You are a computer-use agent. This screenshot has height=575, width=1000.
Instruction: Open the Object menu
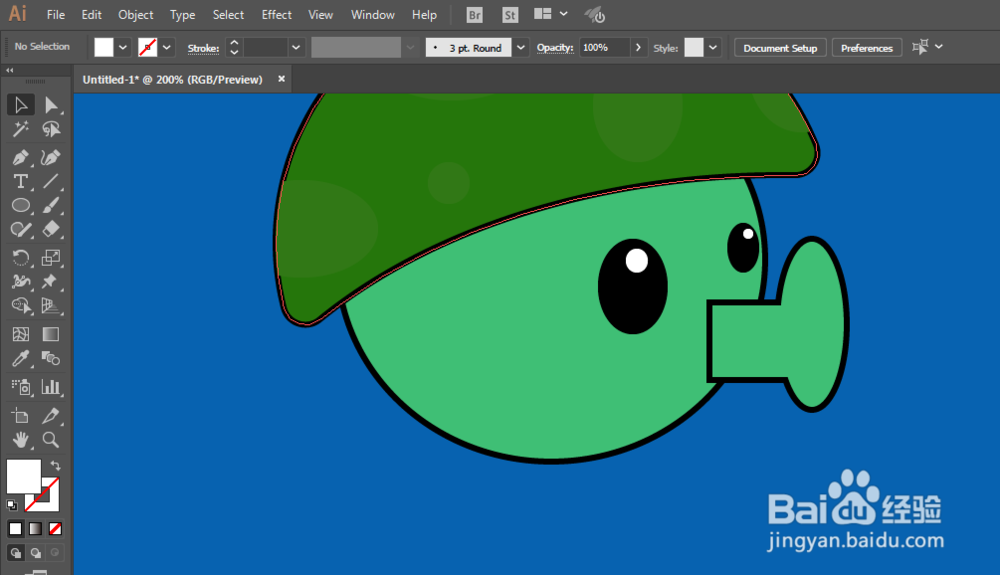[x=135, y=15]
